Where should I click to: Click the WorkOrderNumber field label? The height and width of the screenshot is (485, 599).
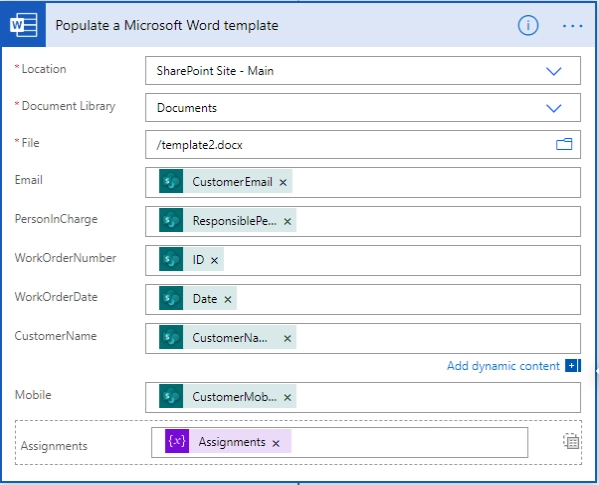(65, 258)
